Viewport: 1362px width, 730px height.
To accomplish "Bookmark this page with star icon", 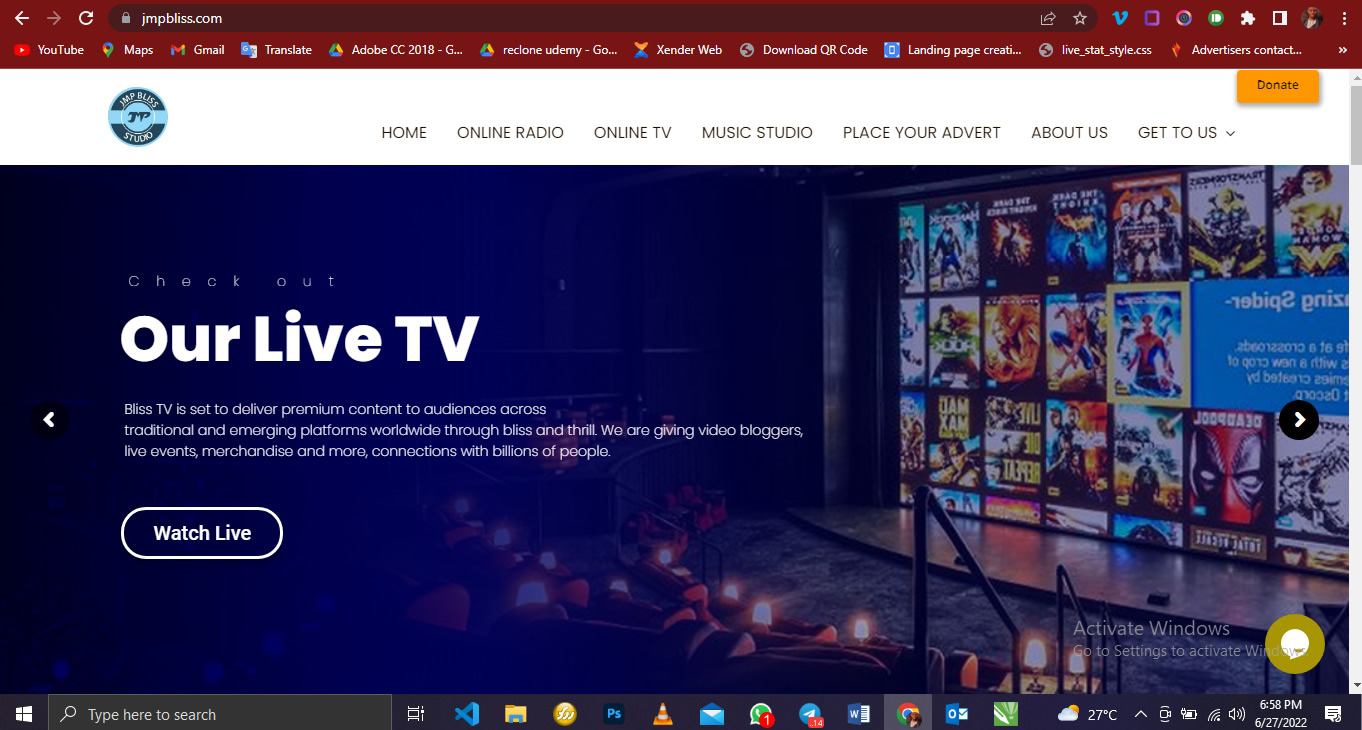I will 1080,18.
